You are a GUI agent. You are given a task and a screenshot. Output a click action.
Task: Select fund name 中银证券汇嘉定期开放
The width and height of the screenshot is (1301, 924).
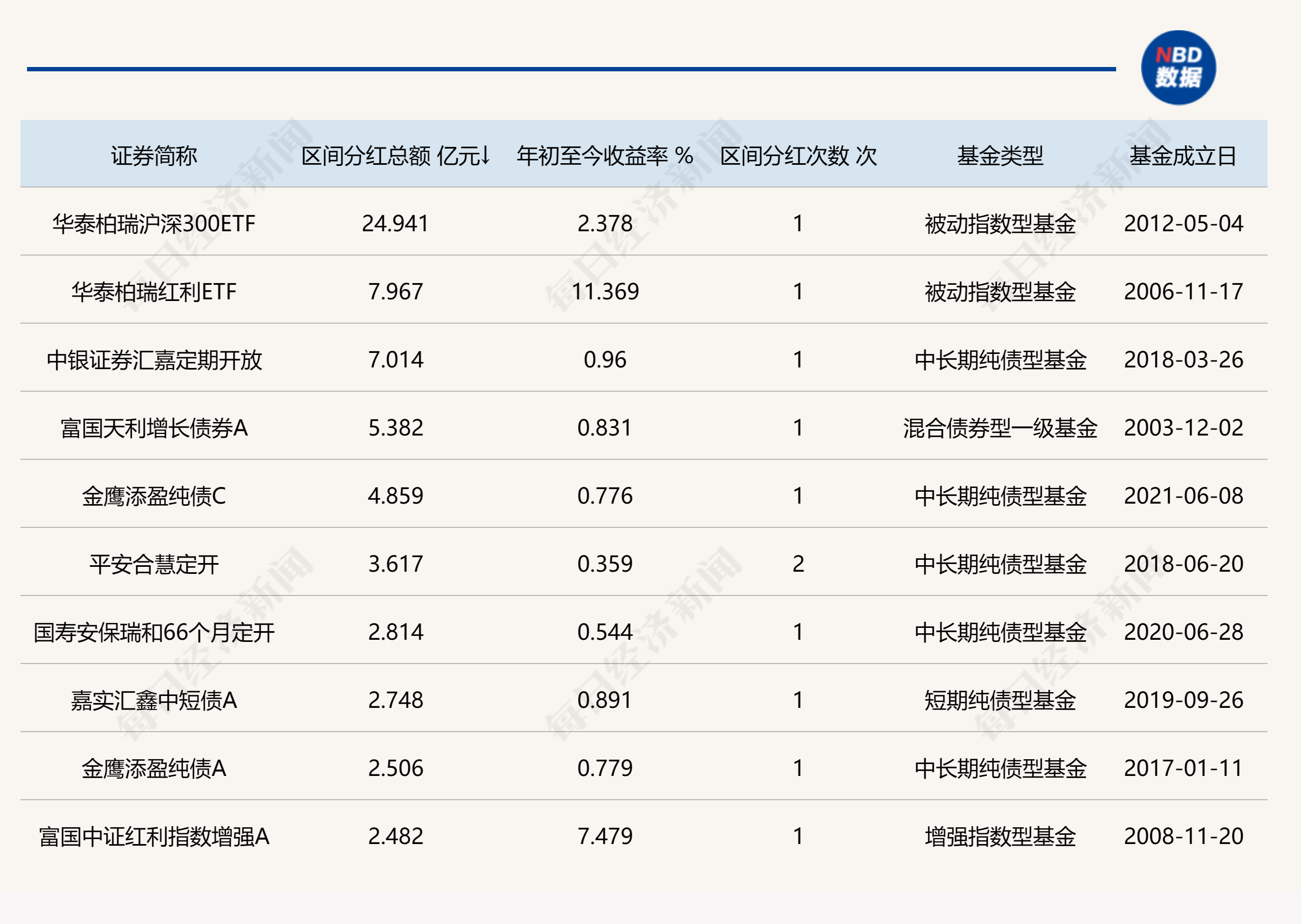[153, 359]
